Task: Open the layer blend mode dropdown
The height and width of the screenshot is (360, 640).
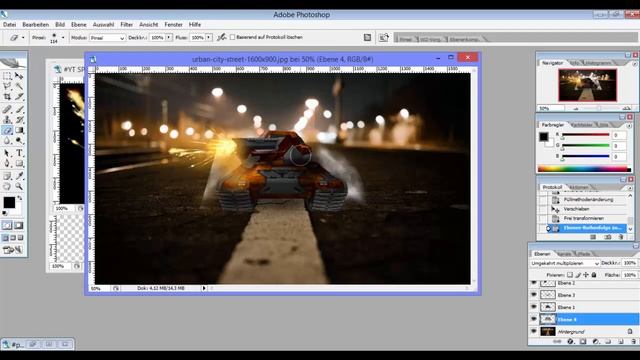Action: [564, 263]
